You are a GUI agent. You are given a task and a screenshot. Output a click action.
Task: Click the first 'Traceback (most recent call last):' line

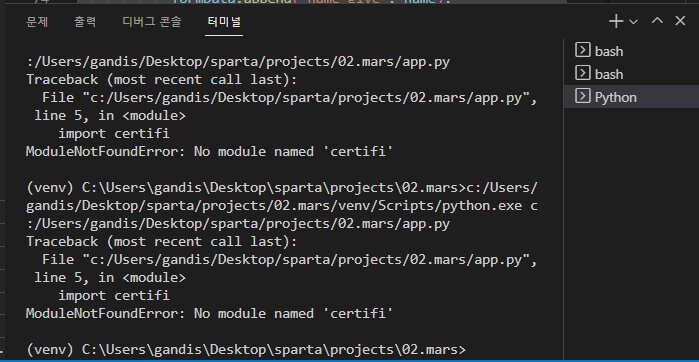[x=161, y=80]
